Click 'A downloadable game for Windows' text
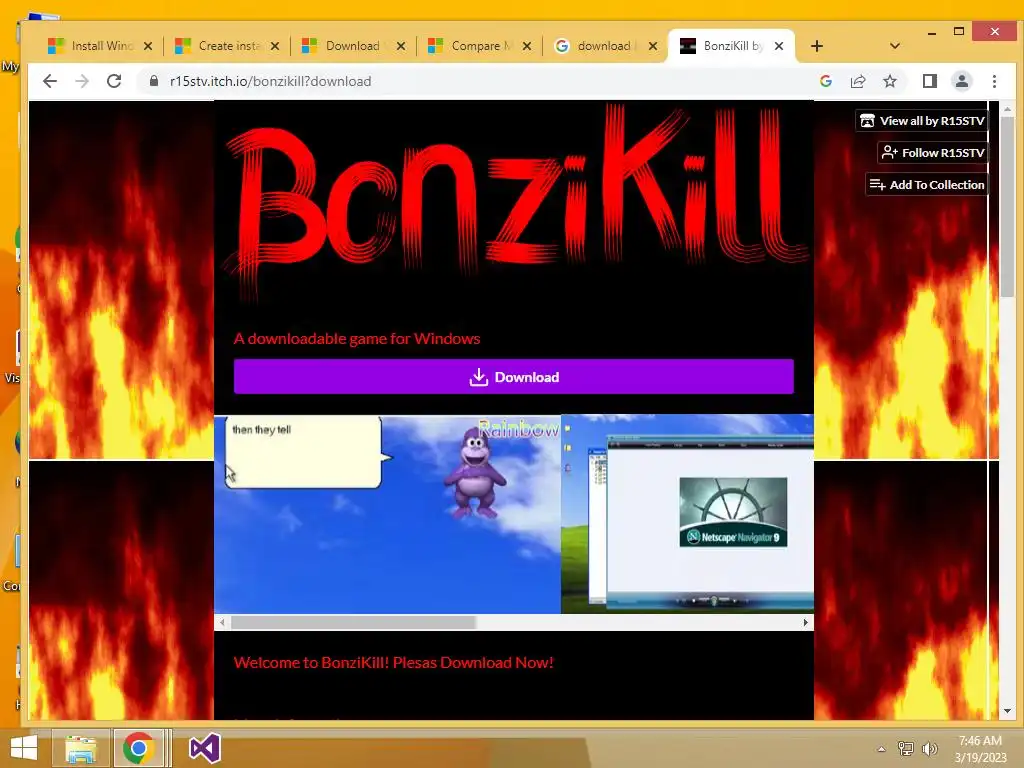 (x=357, y=338)
